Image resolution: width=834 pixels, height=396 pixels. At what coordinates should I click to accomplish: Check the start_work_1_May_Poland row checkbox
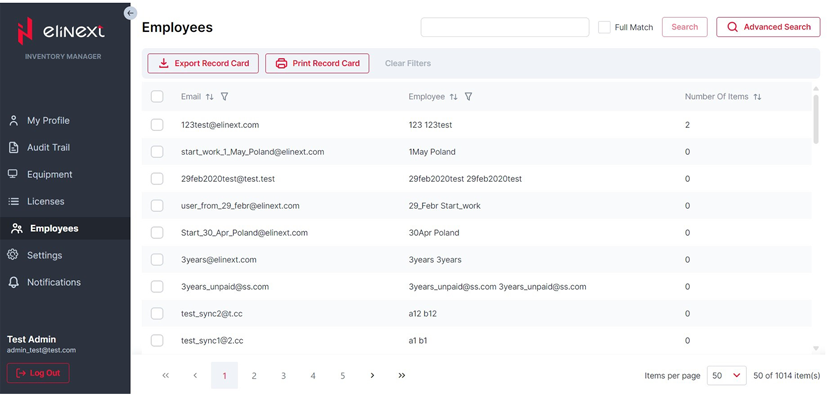tap(157, 152)
